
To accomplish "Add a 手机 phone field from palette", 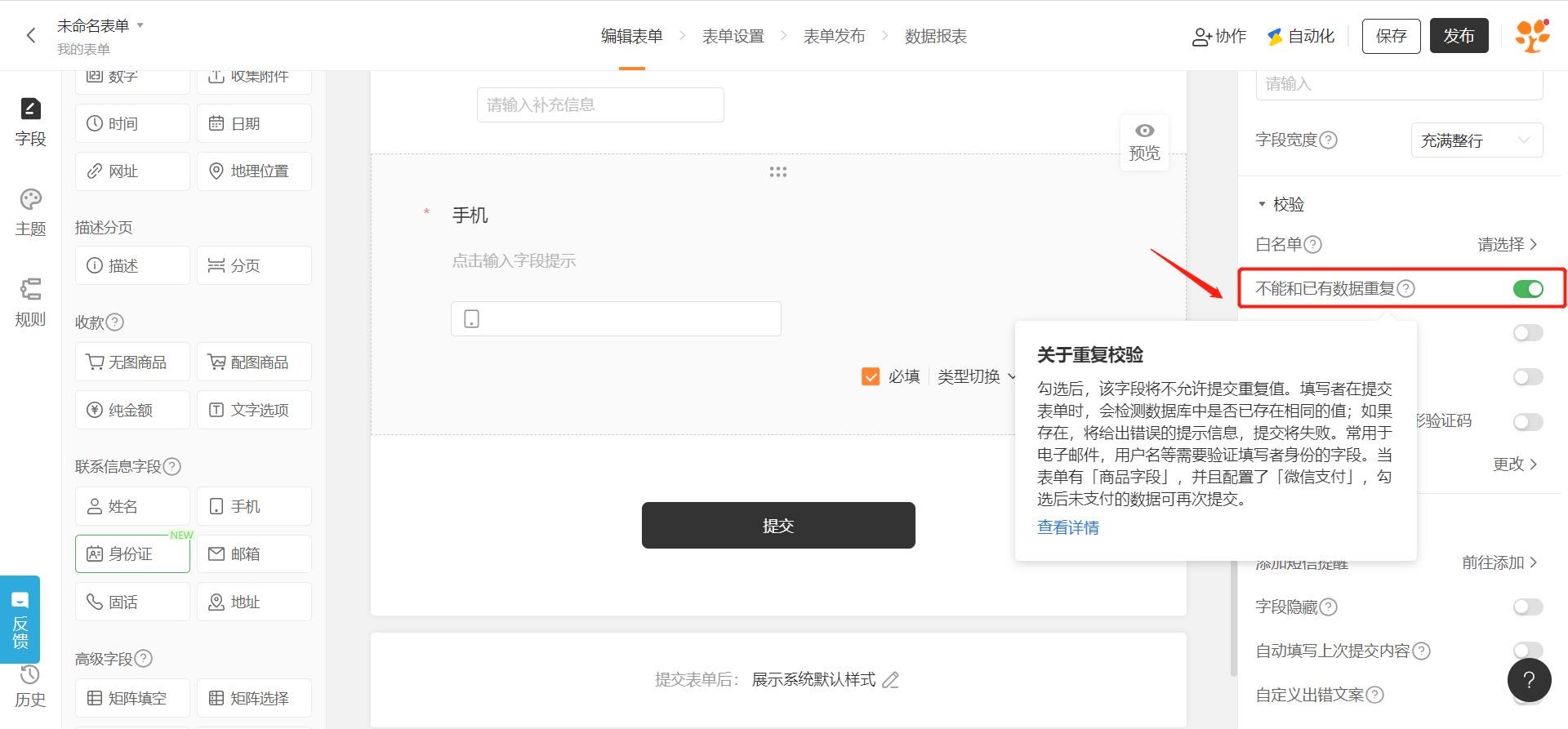I will point(254,506).
